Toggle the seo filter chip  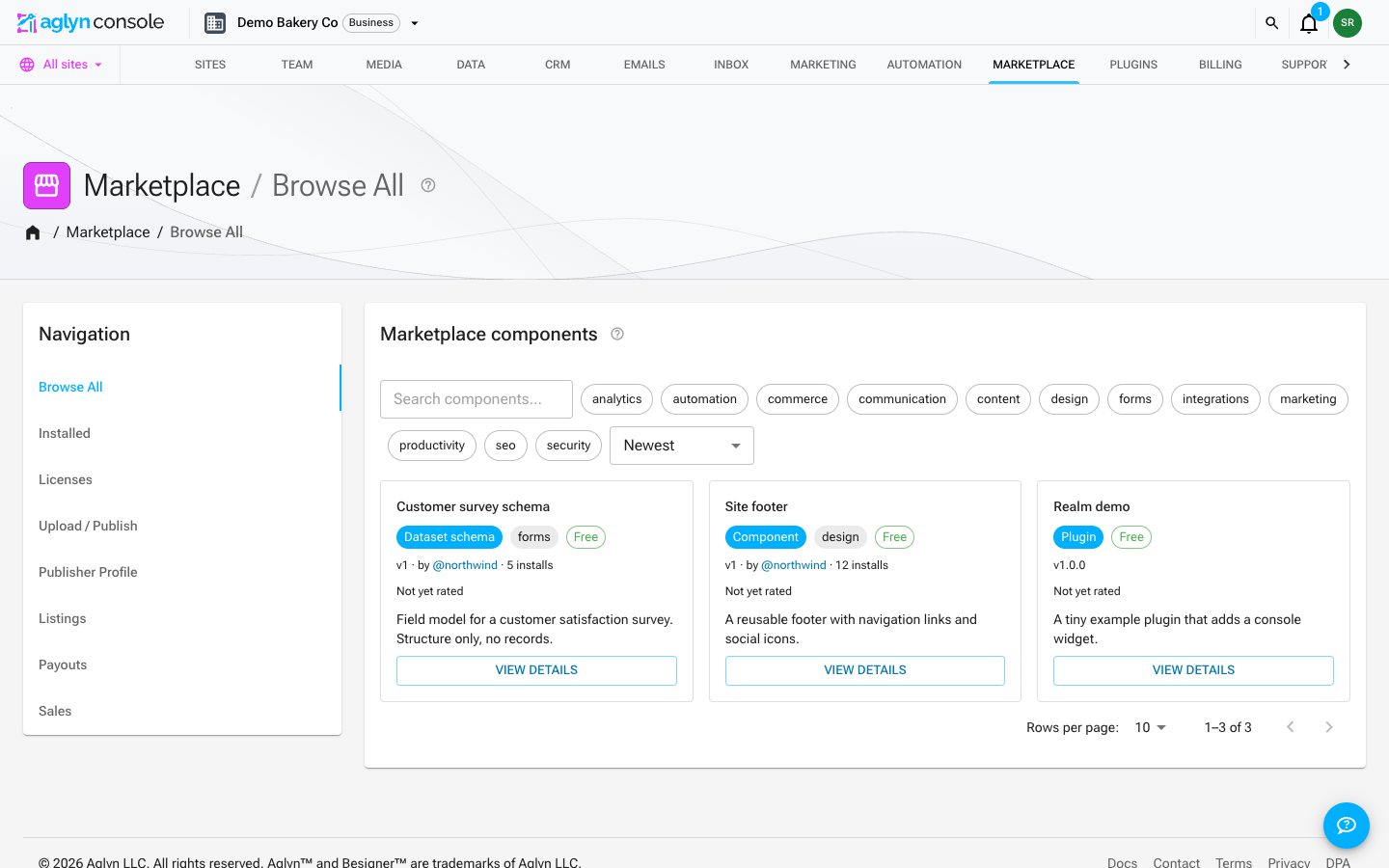[505, 446]
